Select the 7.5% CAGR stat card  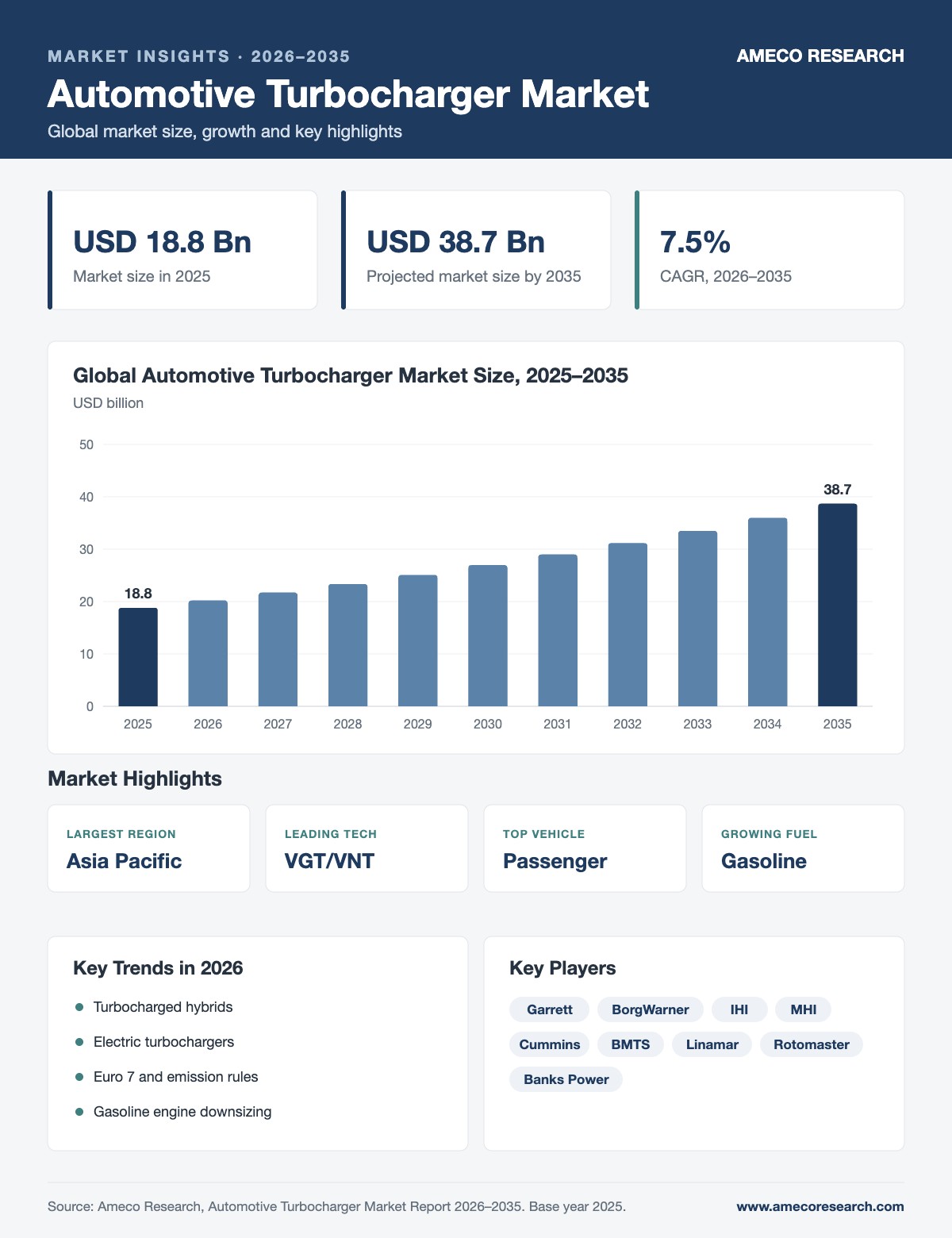point(770,250)
